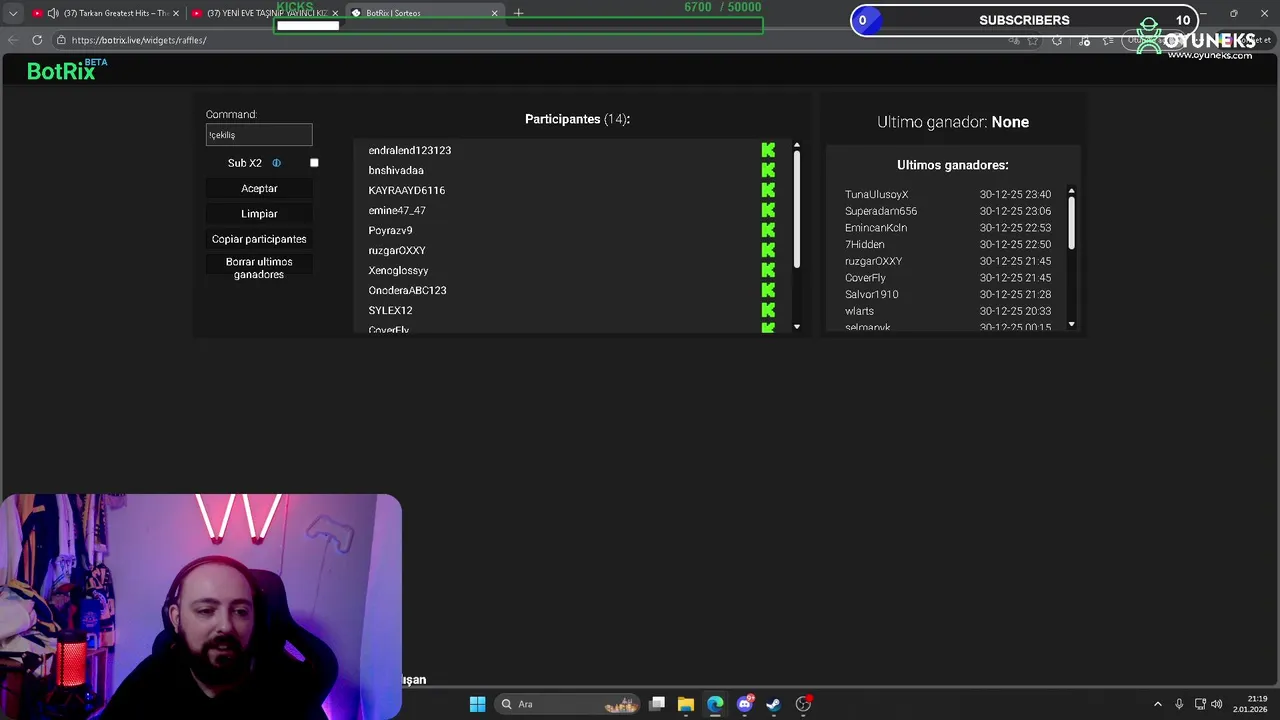Select participant SYLEX12
Viewport: 1280px width, 720px height.
(x=390, y=310)
